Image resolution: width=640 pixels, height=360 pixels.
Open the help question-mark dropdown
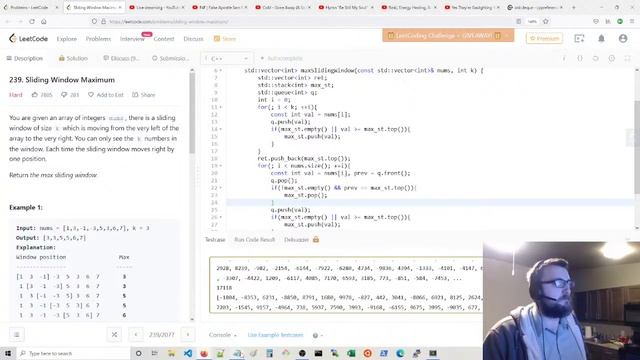[318, 335]
